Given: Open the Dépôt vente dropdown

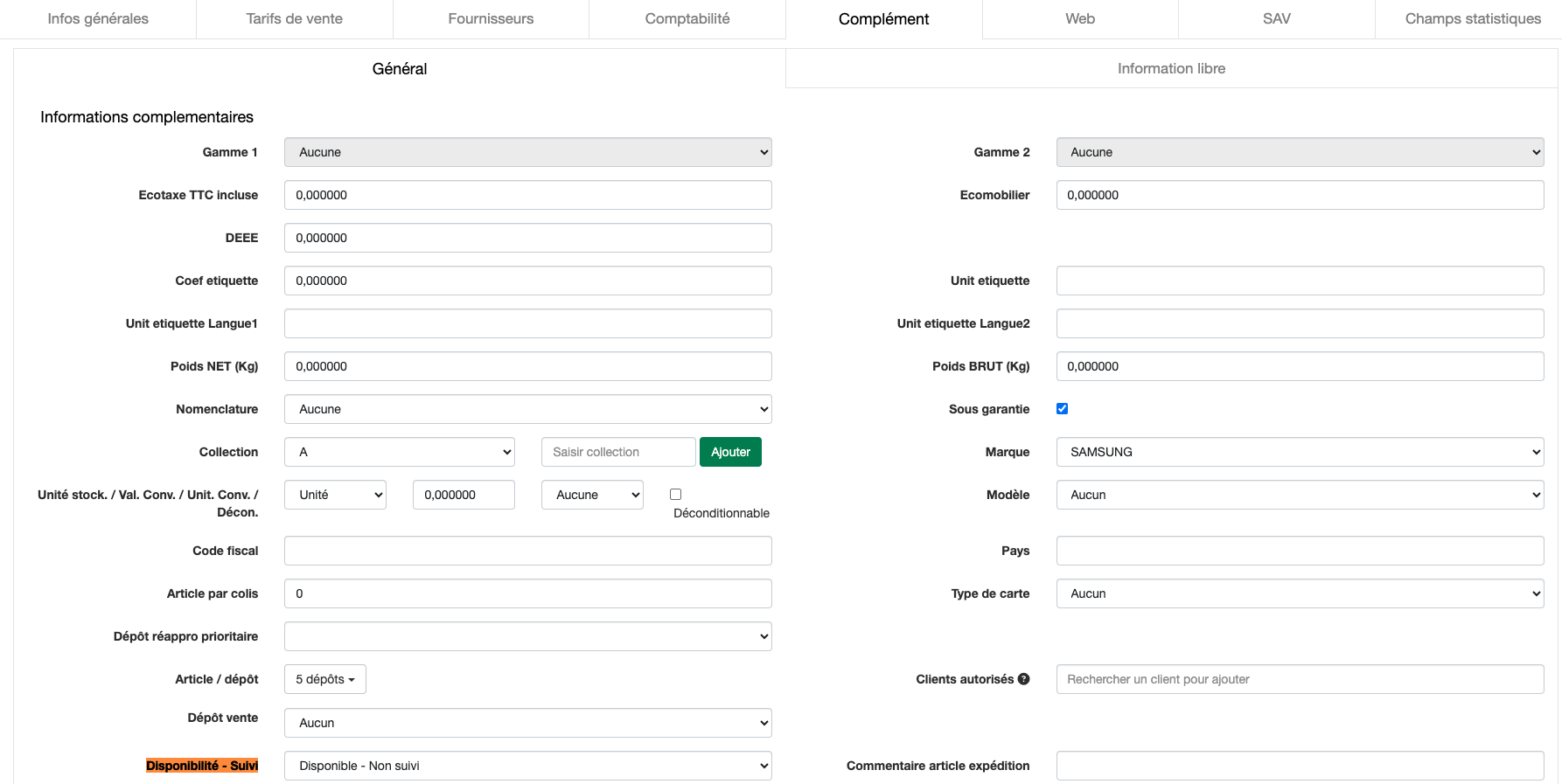Looking at the screenshot, I should point(527,723).
